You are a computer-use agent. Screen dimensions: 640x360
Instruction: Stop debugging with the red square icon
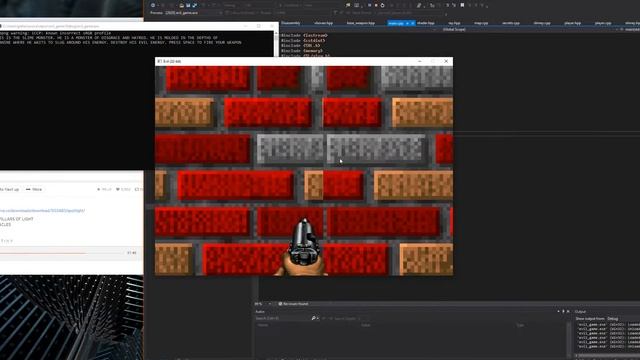pos(376,5)
